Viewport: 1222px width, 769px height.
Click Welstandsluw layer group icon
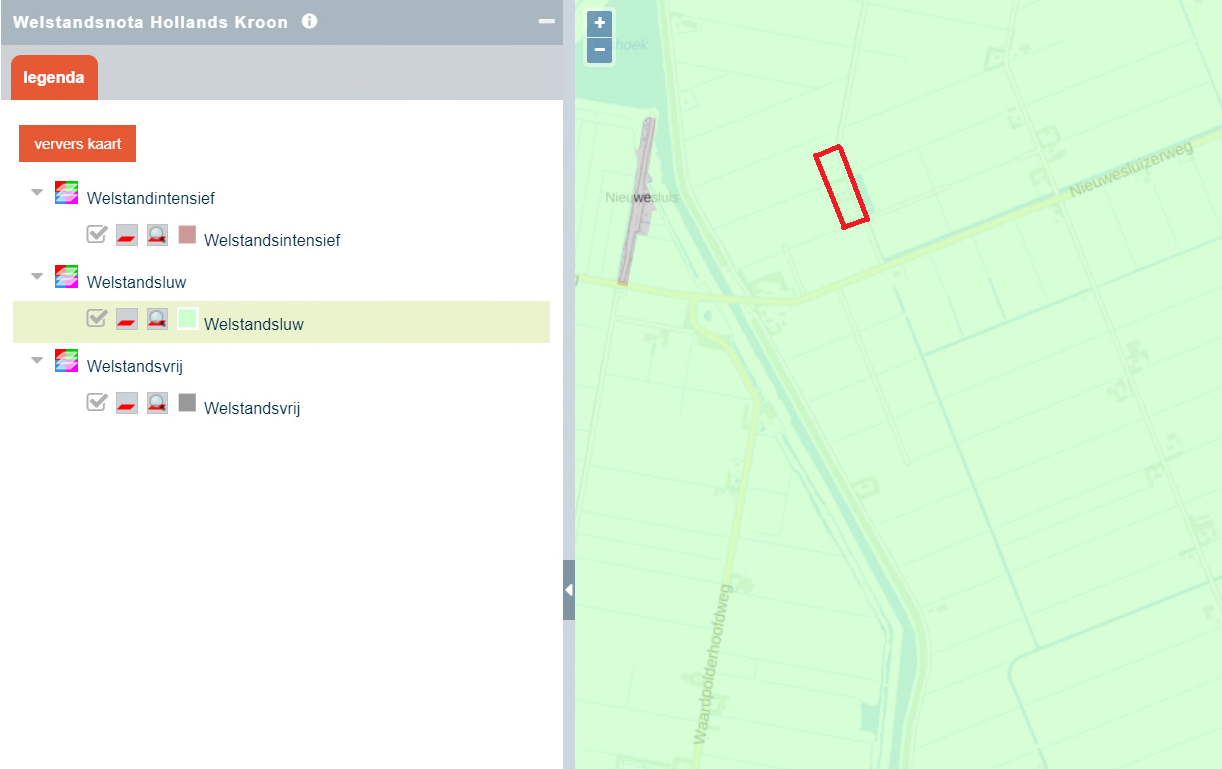coord(67,277)
